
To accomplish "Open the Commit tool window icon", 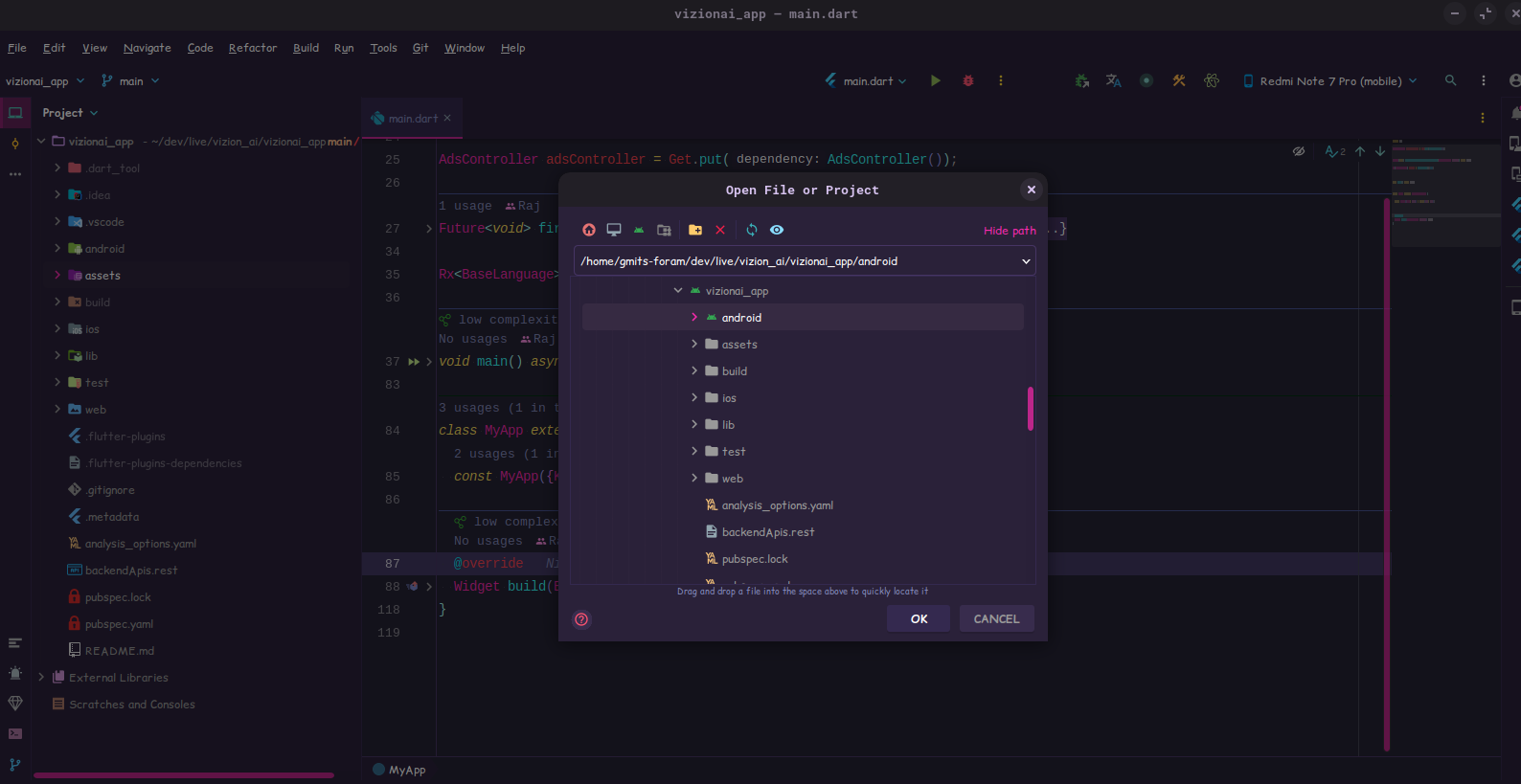I will (15, 144).
